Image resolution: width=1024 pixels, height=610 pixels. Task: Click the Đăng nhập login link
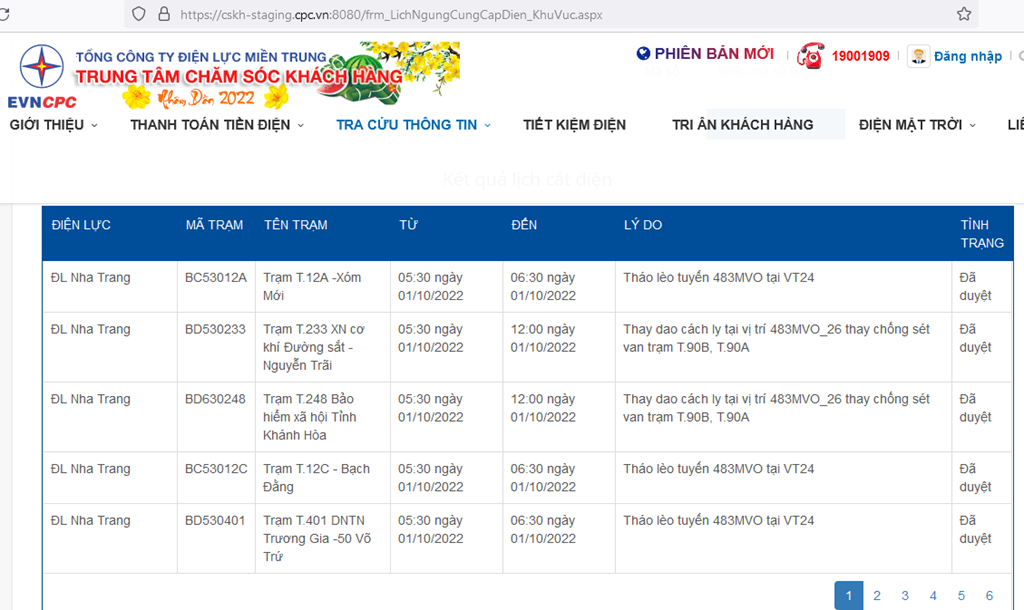click(967, 57)
